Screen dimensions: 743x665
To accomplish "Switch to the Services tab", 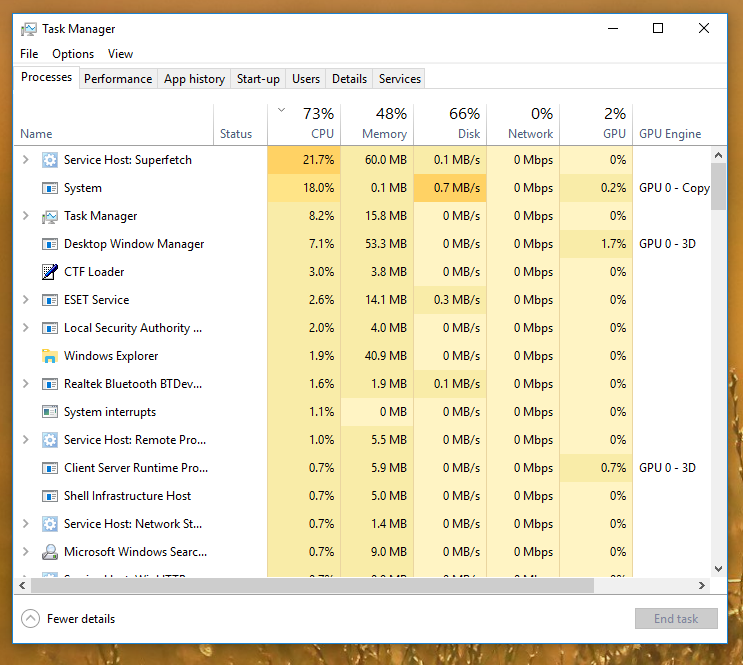I will pos(399,79).
